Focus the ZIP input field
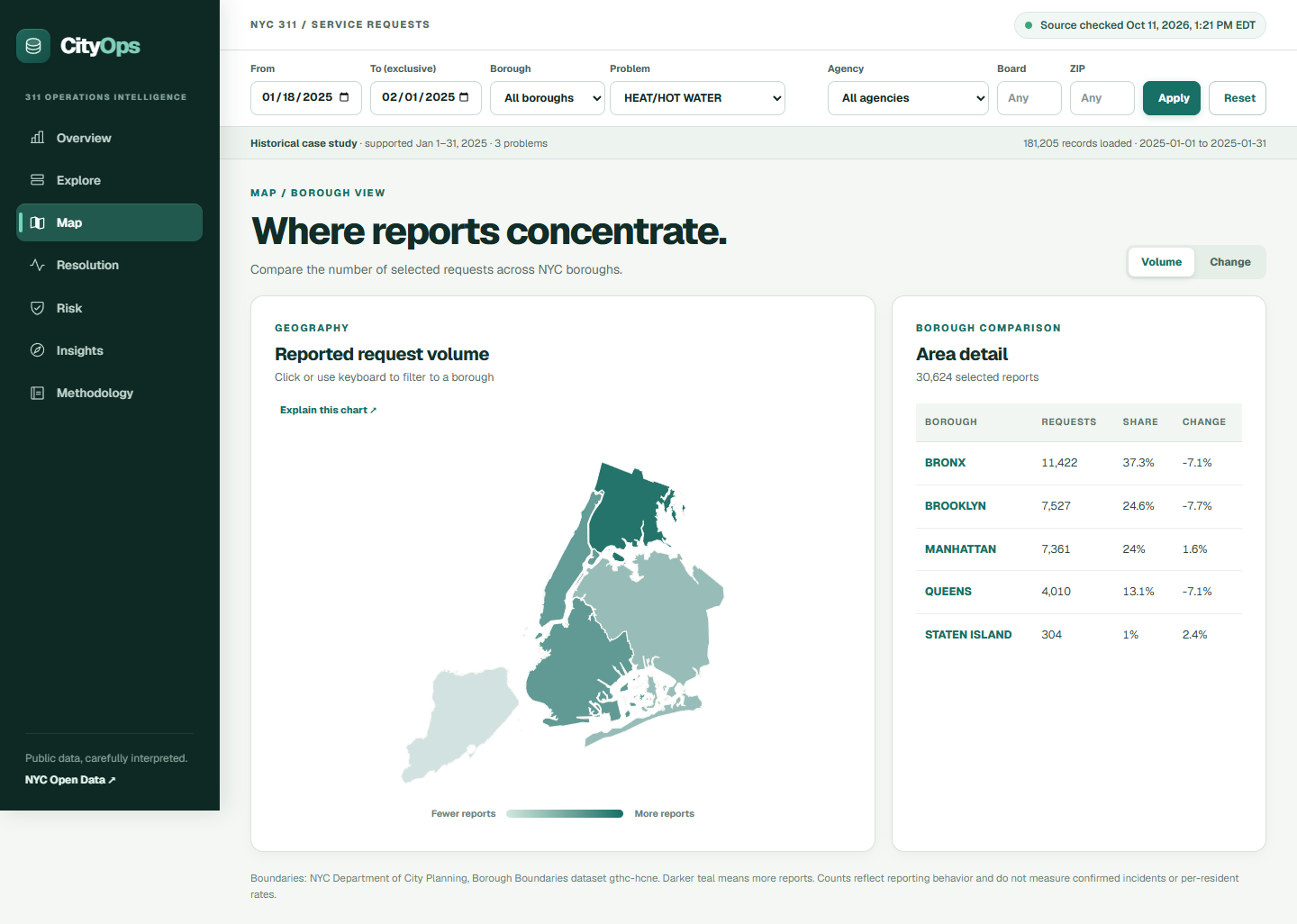The image size is (1297, 924). pyautogui.click(x=1102, y=98)
